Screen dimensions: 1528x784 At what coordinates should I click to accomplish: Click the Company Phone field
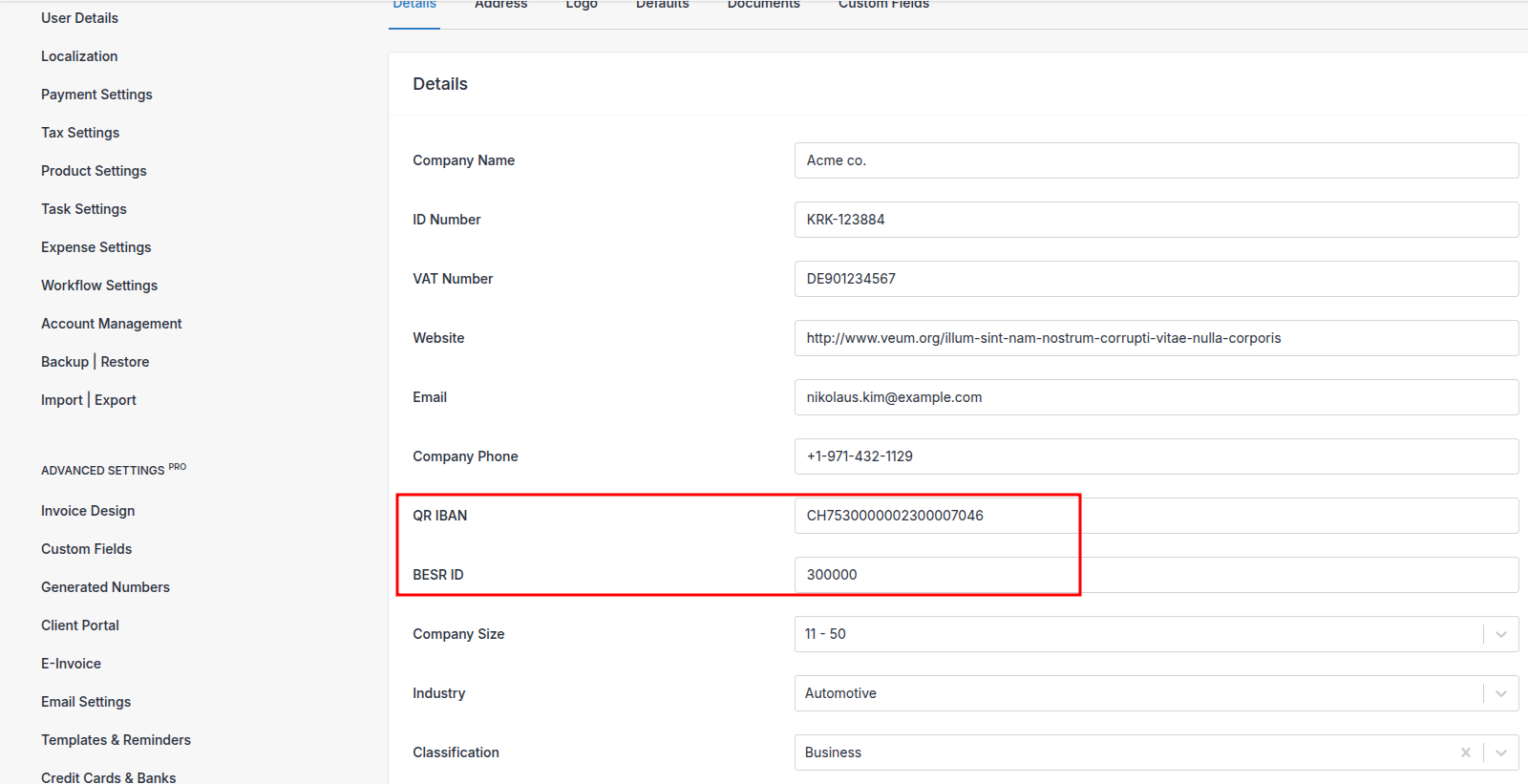1156,456
